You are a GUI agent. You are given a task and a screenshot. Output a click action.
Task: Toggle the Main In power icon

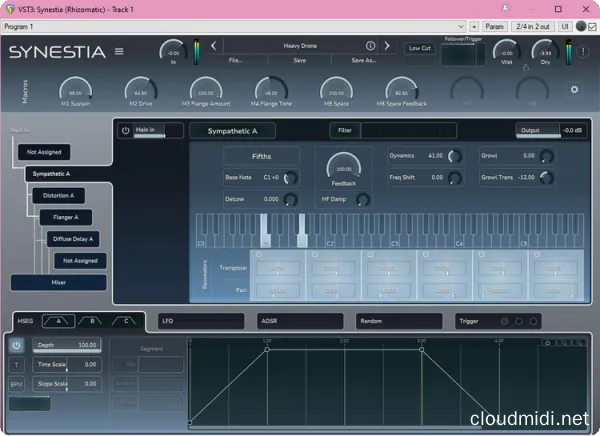click(126, 130)
